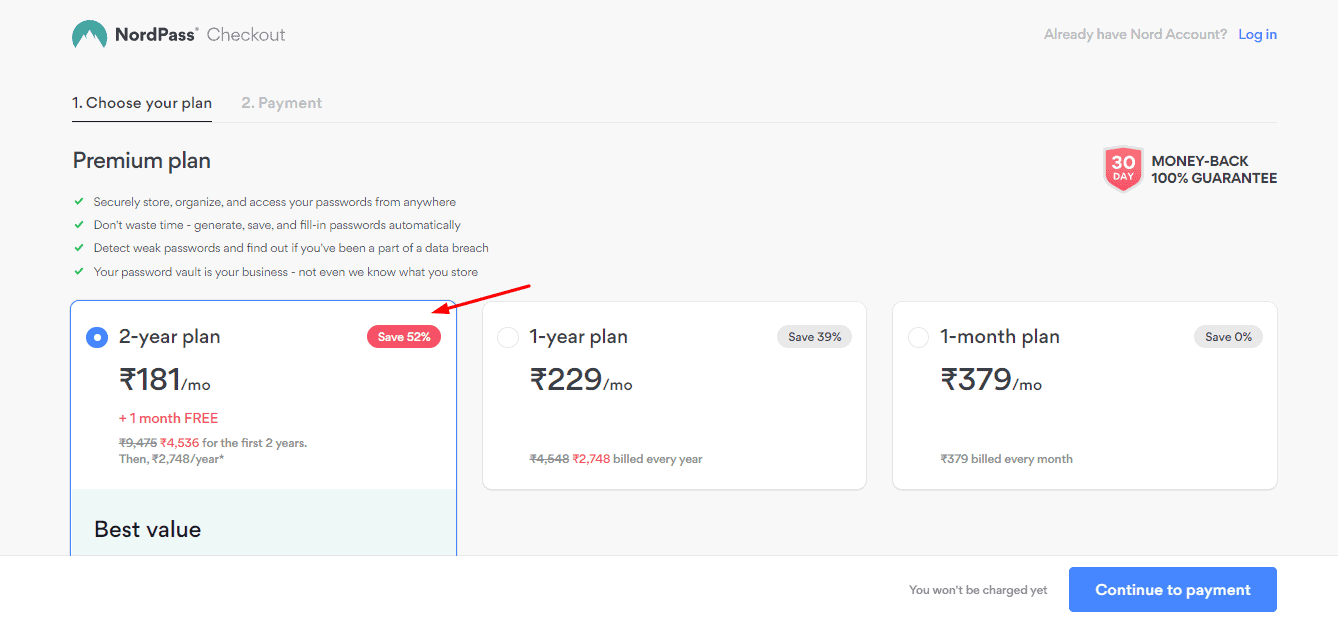Select the 2-year plan radio button
The height and width of the screenshot is (622, 1338).
[96, 338]
